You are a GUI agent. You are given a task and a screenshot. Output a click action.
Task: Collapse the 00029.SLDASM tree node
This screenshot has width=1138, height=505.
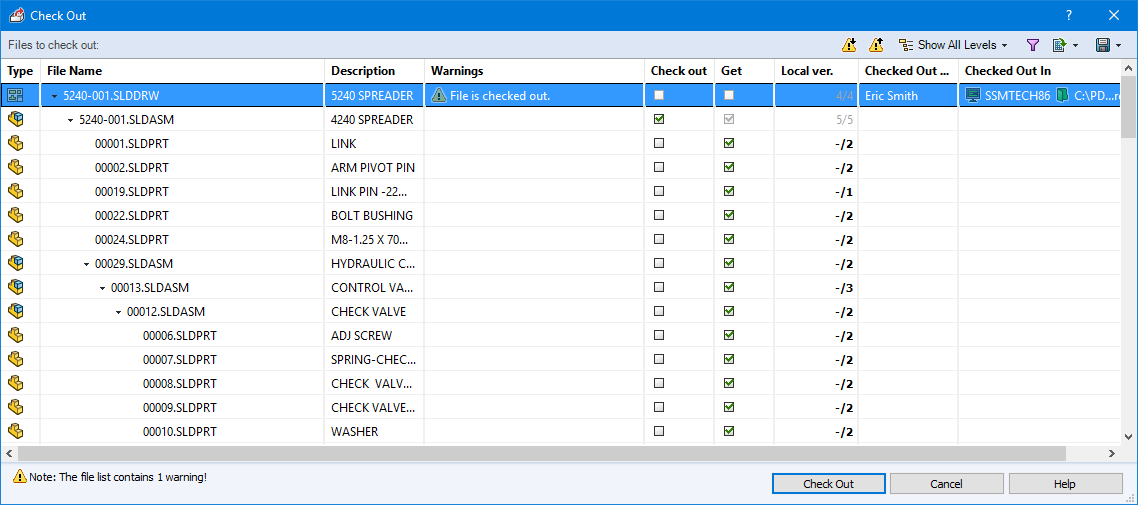(x=87, y=264)
